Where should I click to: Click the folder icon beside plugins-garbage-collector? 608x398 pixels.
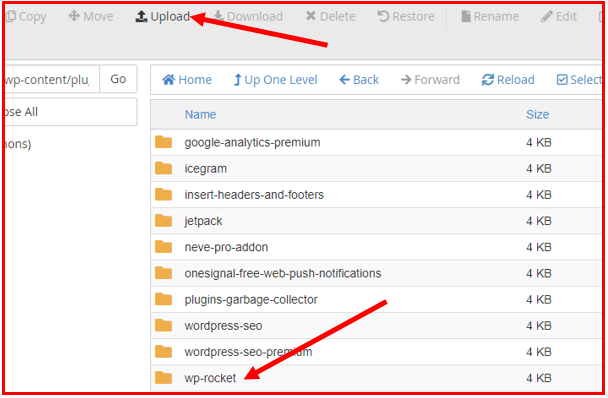(163, 299)
